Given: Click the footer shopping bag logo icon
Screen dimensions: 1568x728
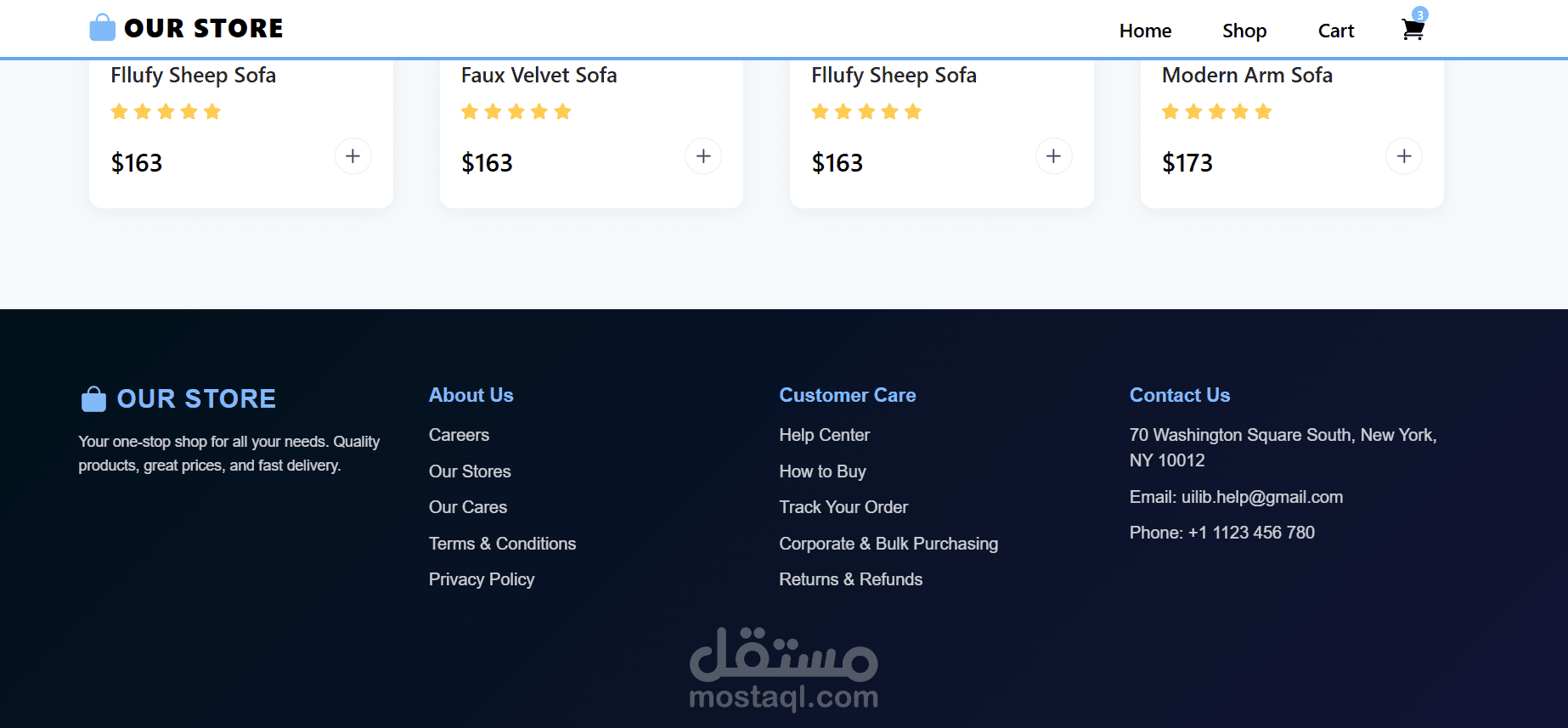Looking at the screenshot, I should coord(93,398).
